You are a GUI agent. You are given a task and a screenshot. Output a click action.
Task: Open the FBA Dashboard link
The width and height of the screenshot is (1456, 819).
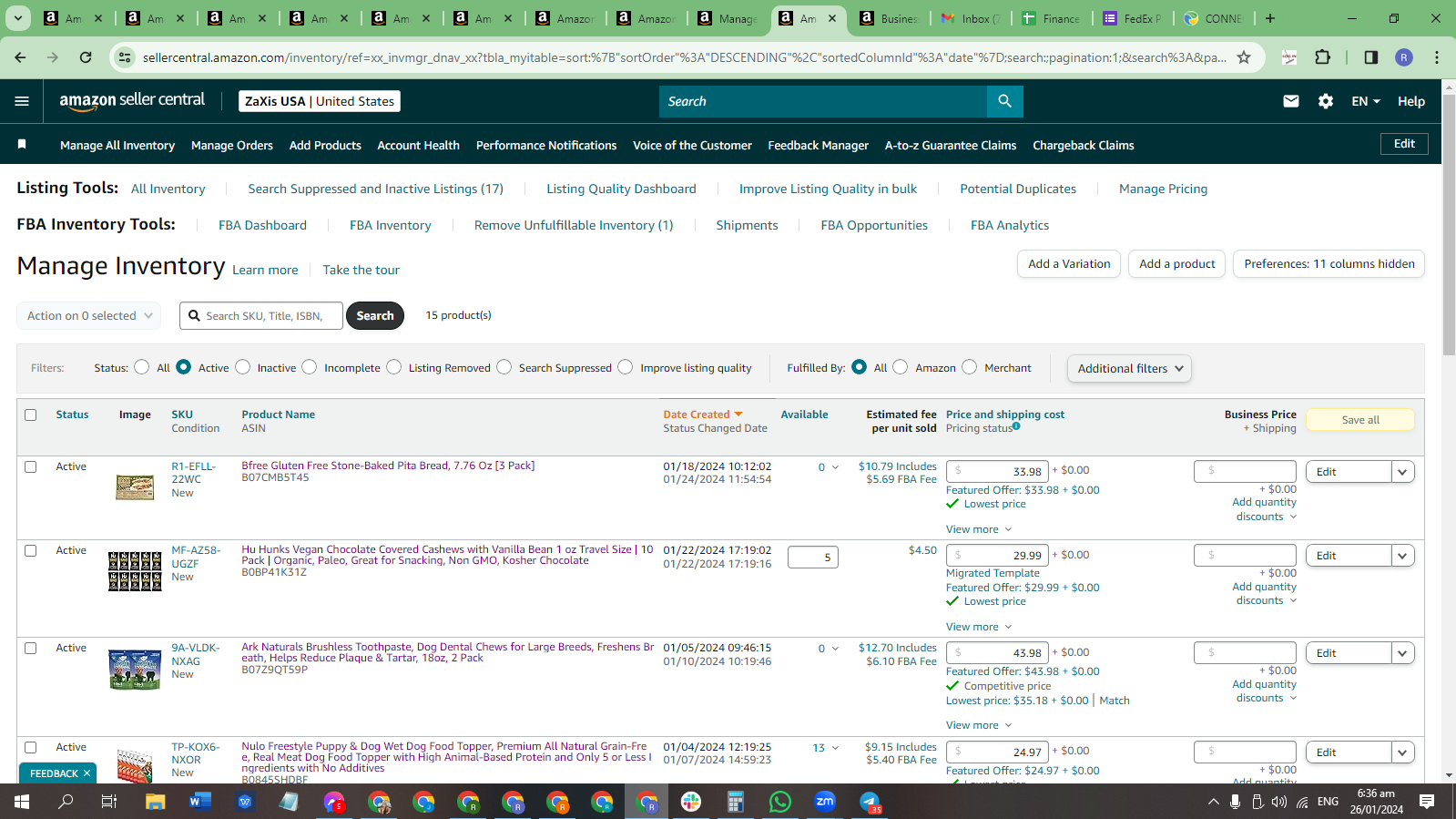click(x=262, y=225)
